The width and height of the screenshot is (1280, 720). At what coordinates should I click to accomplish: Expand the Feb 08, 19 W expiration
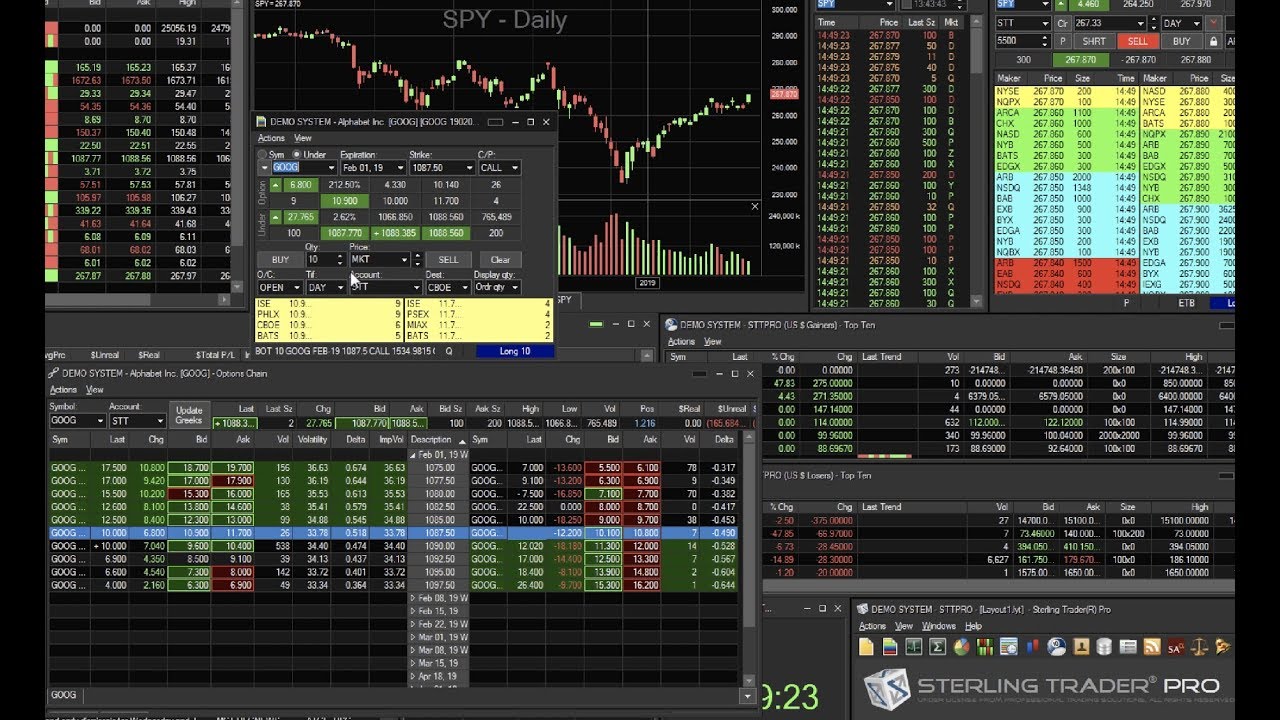click(x=413, y=597)
